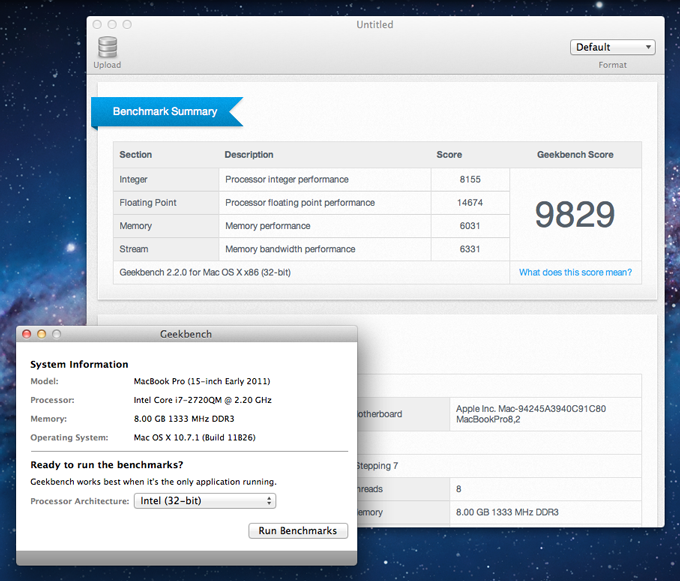This screenshot has width=680, height=581.
Task: Click the Geekbench 2.2.0 version text
Action: (205, 272)
